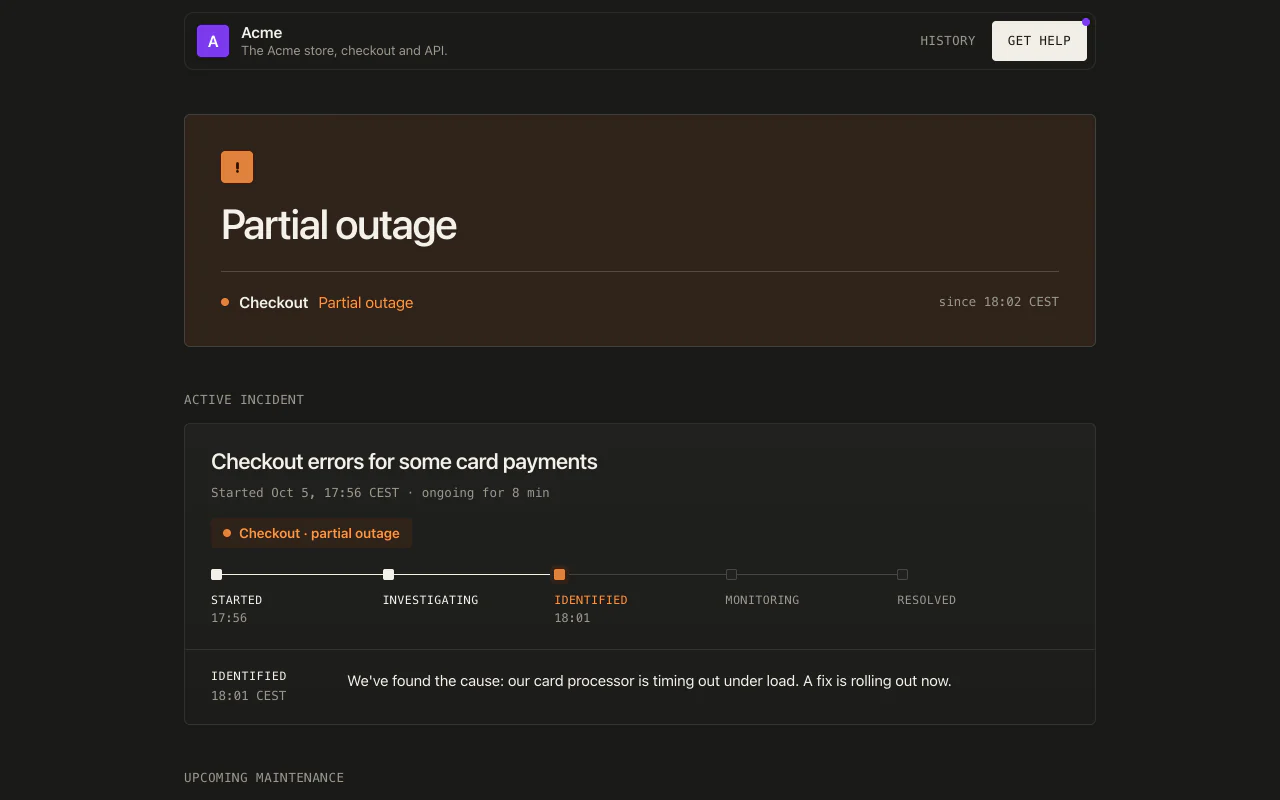Click the Upcoming Maintenance section label
The image size is (1280, 800).
click(264, 778)
